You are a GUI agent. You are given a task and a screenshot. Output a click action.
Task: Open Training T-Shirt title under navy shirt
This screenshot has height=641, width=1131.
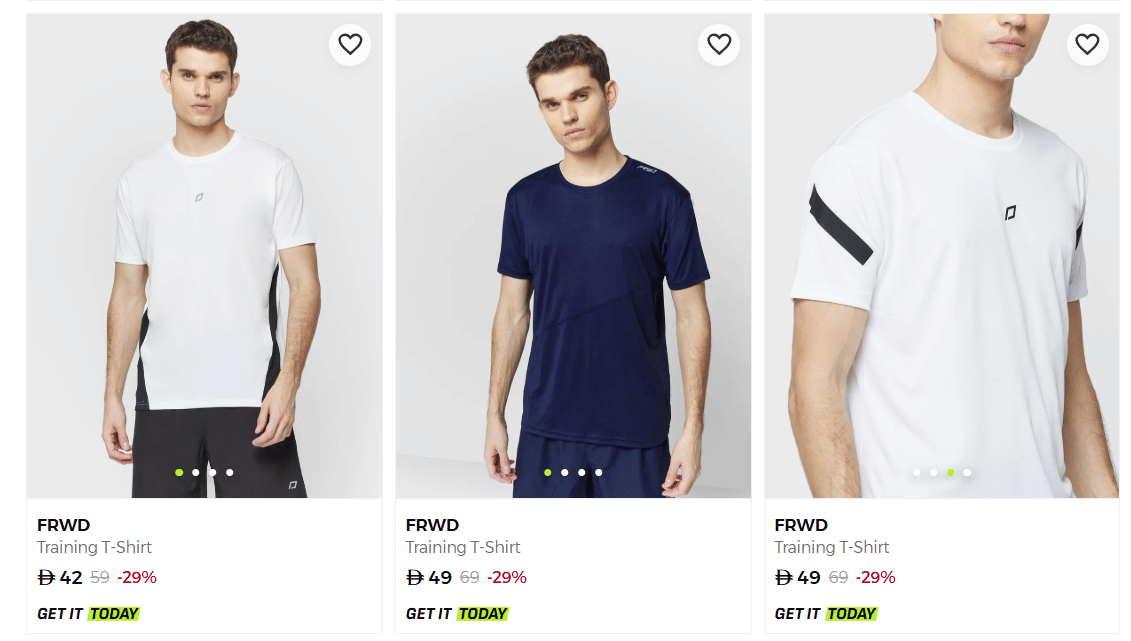[x=463, y=547]
